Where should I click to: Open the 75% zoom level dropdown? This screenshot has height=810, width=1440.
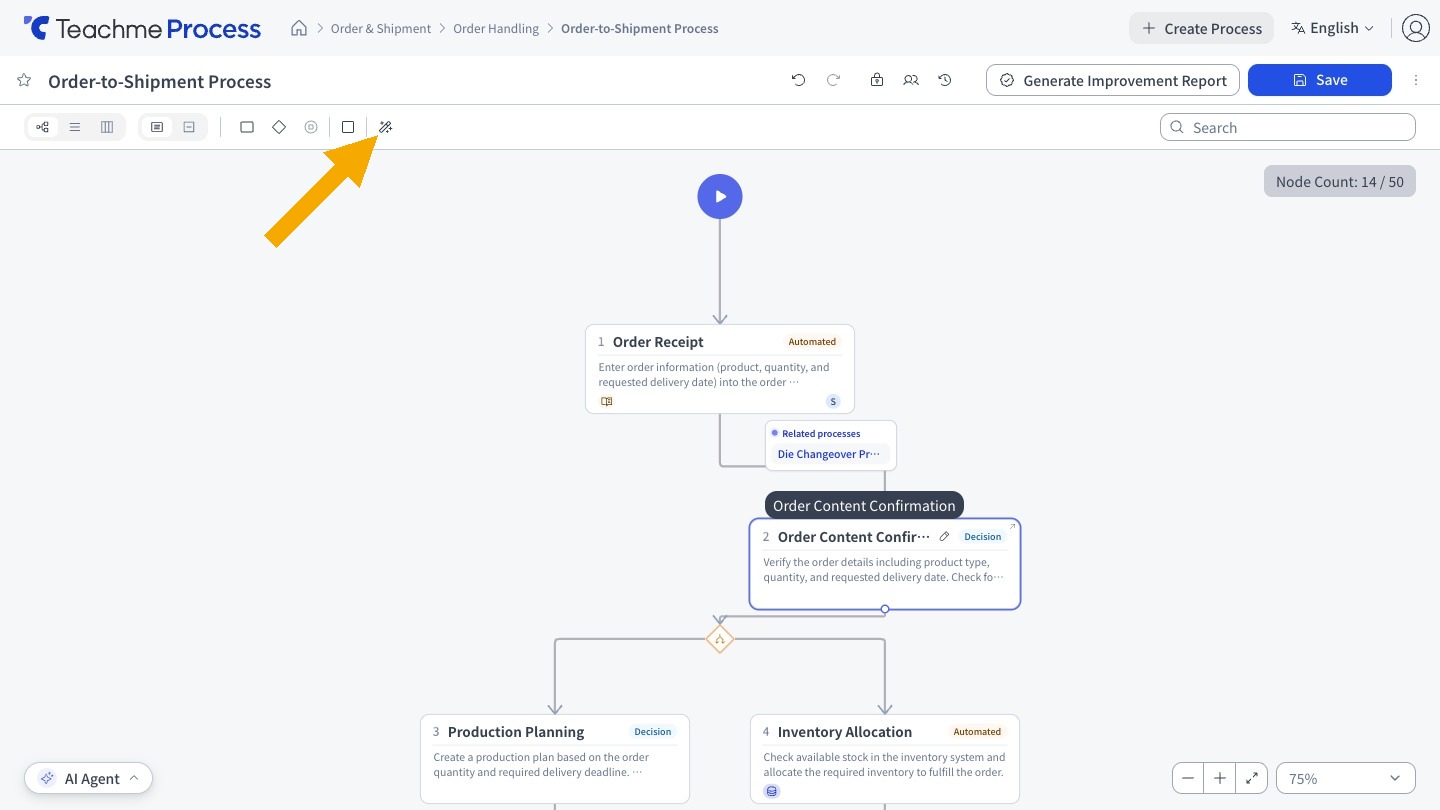[1345, 778]
